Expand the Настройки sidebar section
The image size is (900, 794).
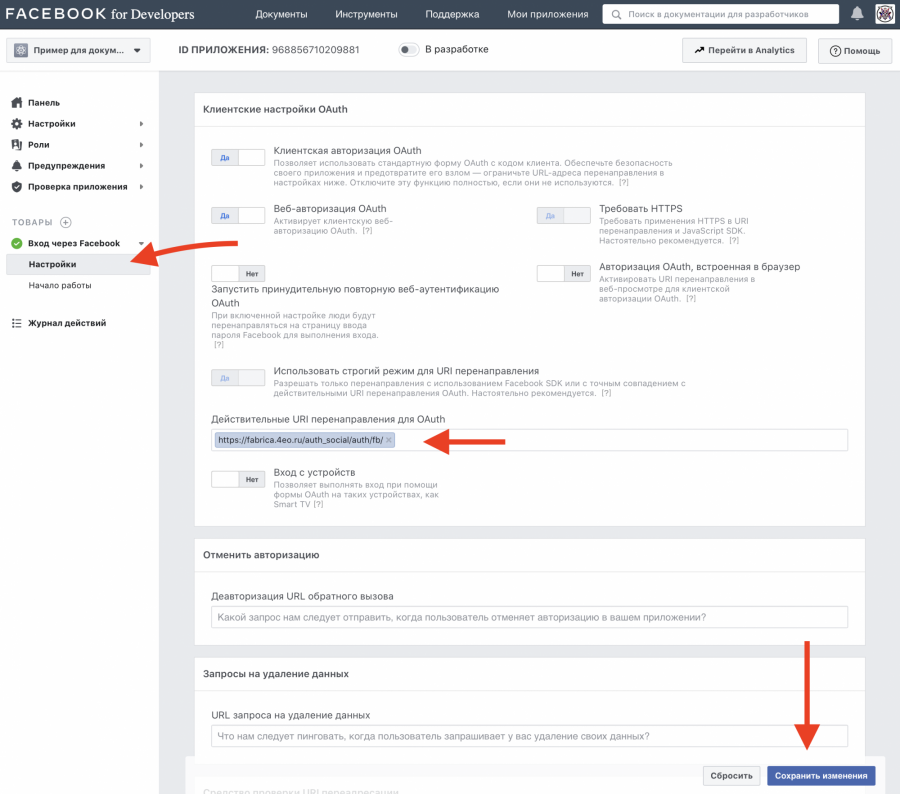141,124
